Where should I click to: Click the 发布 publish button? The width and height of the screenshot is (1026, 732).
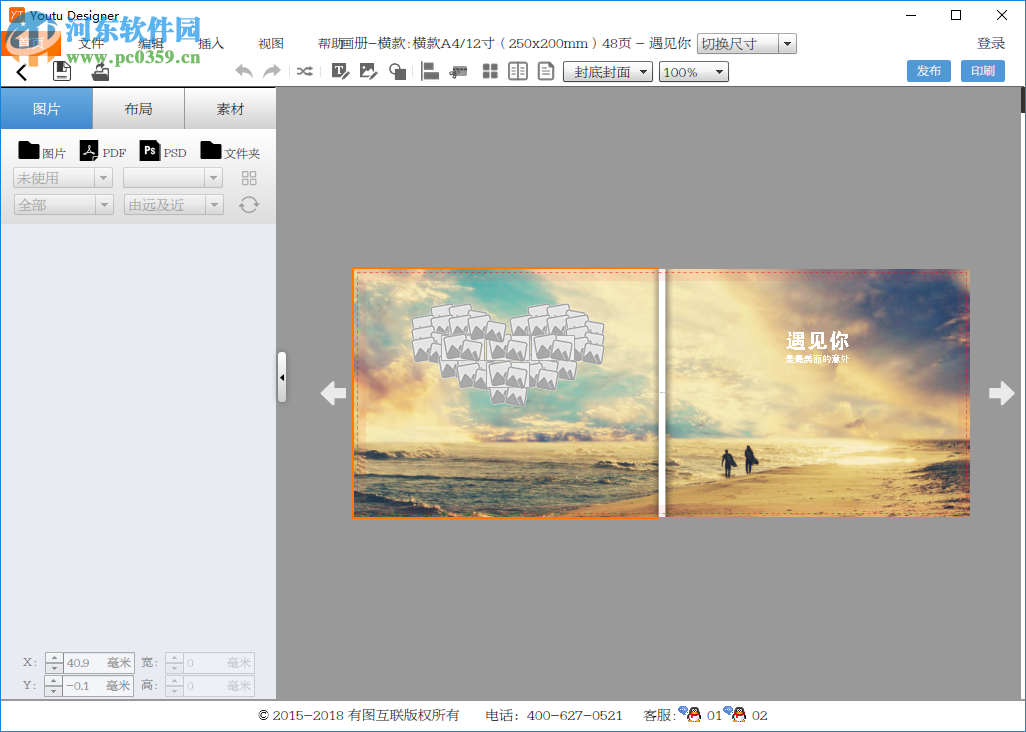point(928,71)
